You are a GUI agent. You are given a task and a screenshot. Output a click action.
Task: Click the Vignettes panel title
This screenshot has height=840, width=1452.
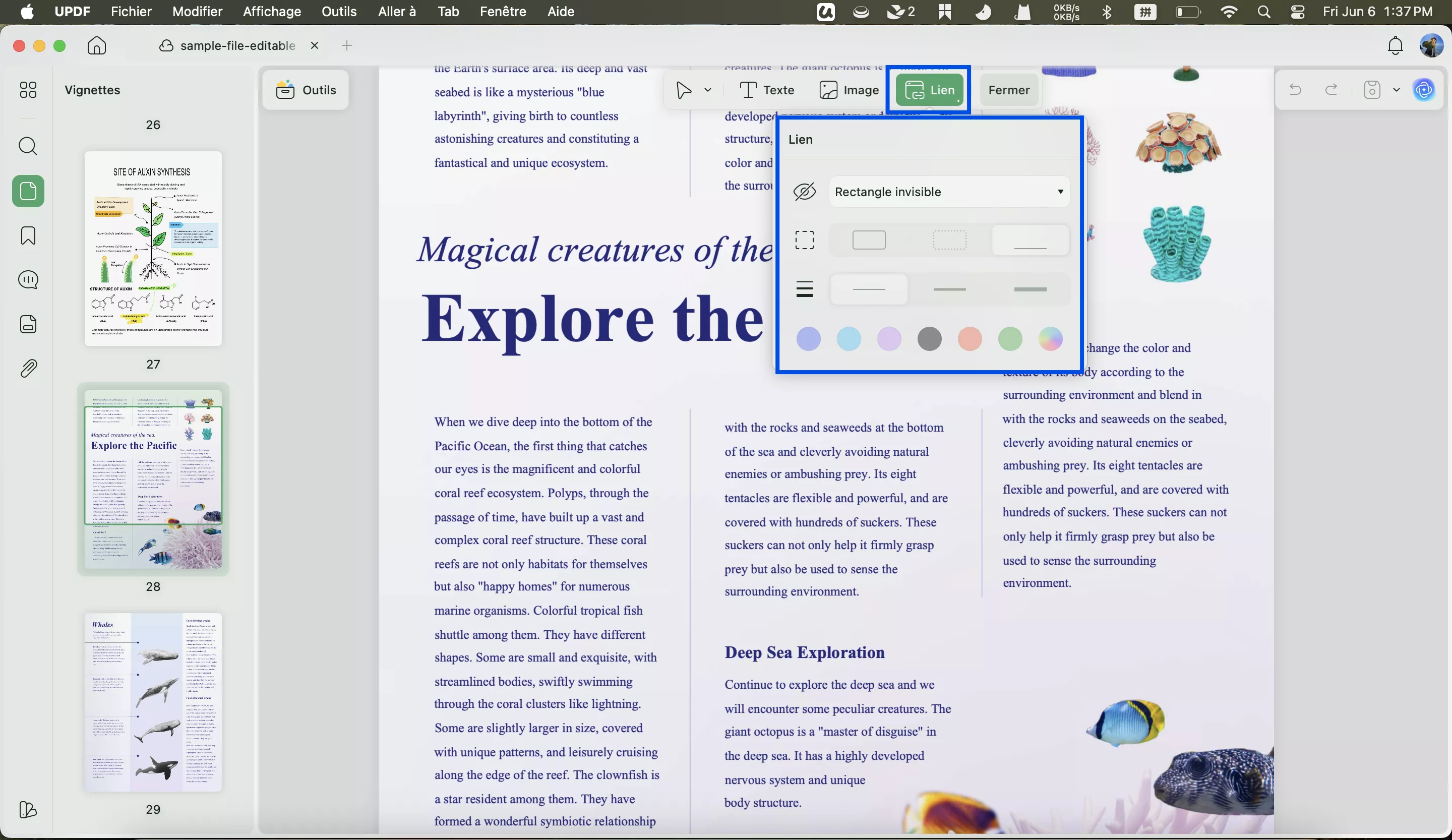[92, 90]
